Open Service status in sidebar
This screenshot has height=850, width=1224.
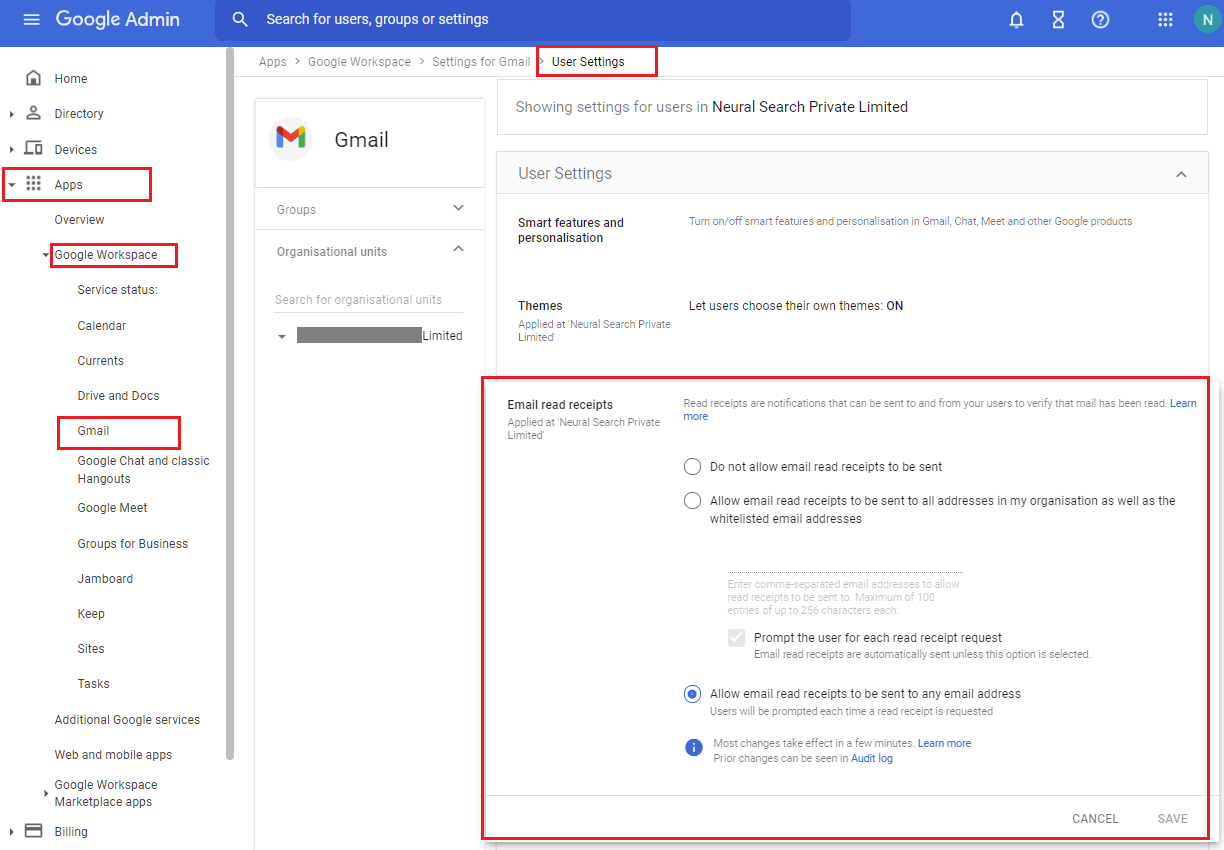(x=117, y=290)
